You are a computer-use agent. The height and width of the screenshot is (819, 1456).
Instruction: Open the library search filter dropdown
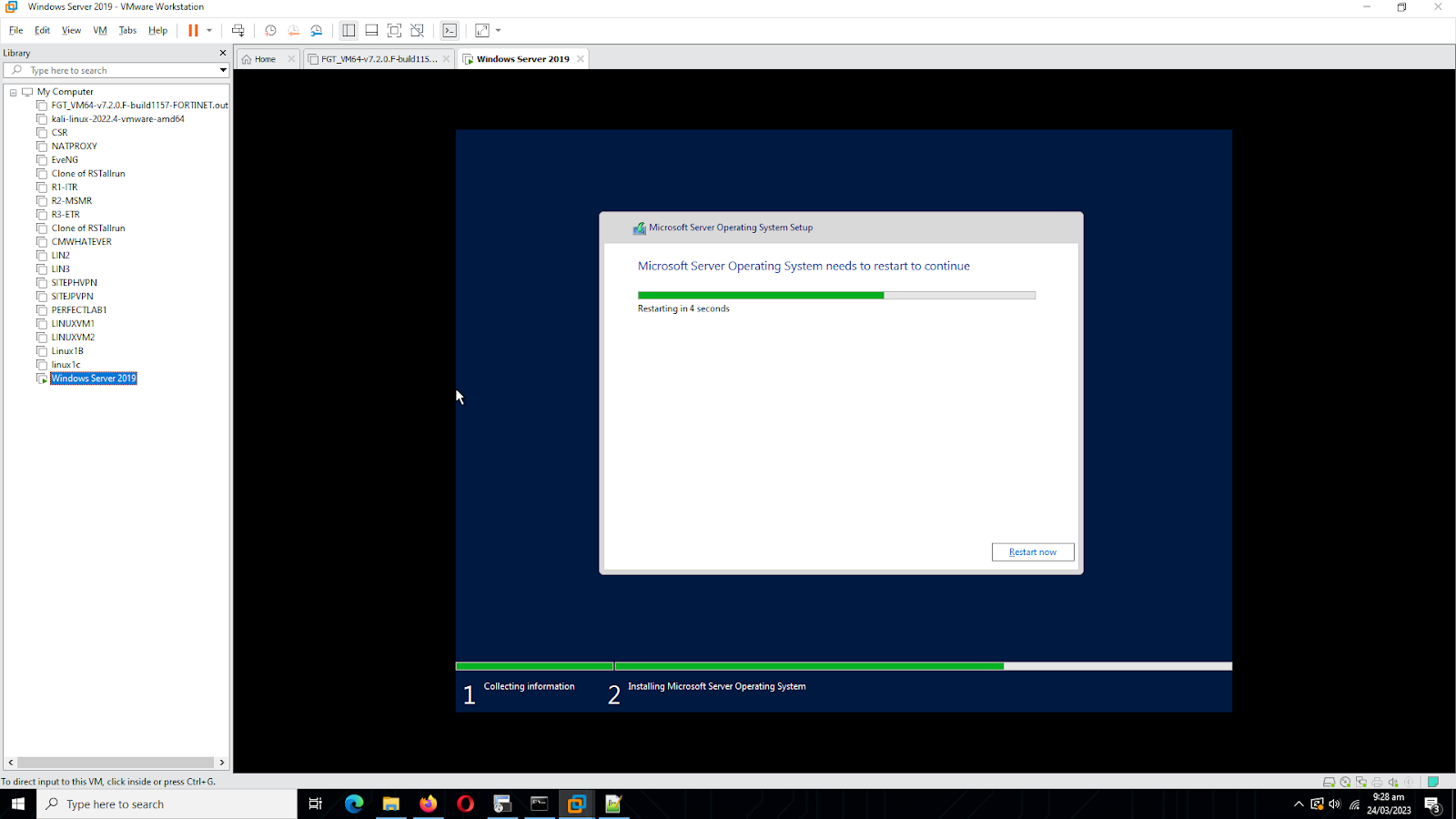coord(223,70)
